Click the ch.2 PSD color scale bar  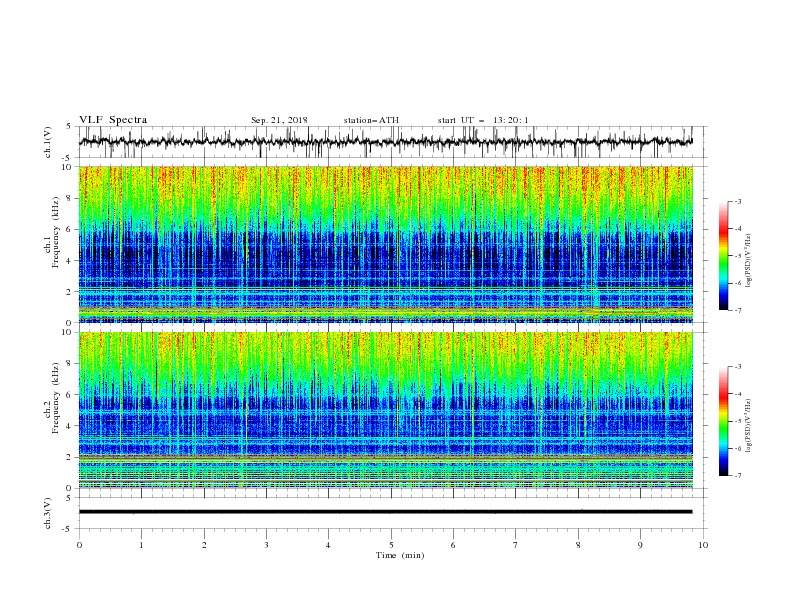click(x=724, y=421)
